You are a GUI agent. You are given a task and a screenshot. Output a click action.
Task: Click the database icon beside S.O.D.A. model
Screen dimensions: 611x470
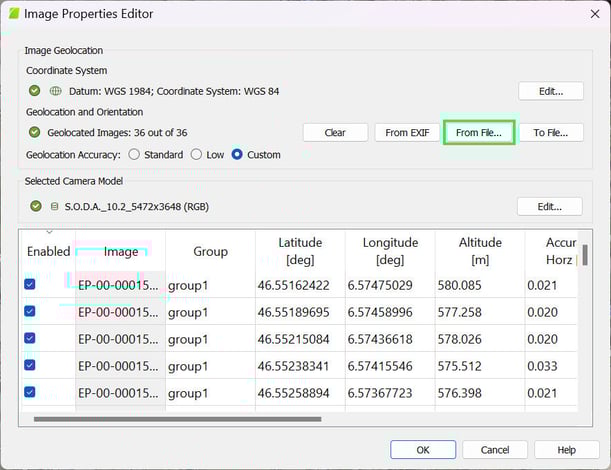tap(55, 206)
